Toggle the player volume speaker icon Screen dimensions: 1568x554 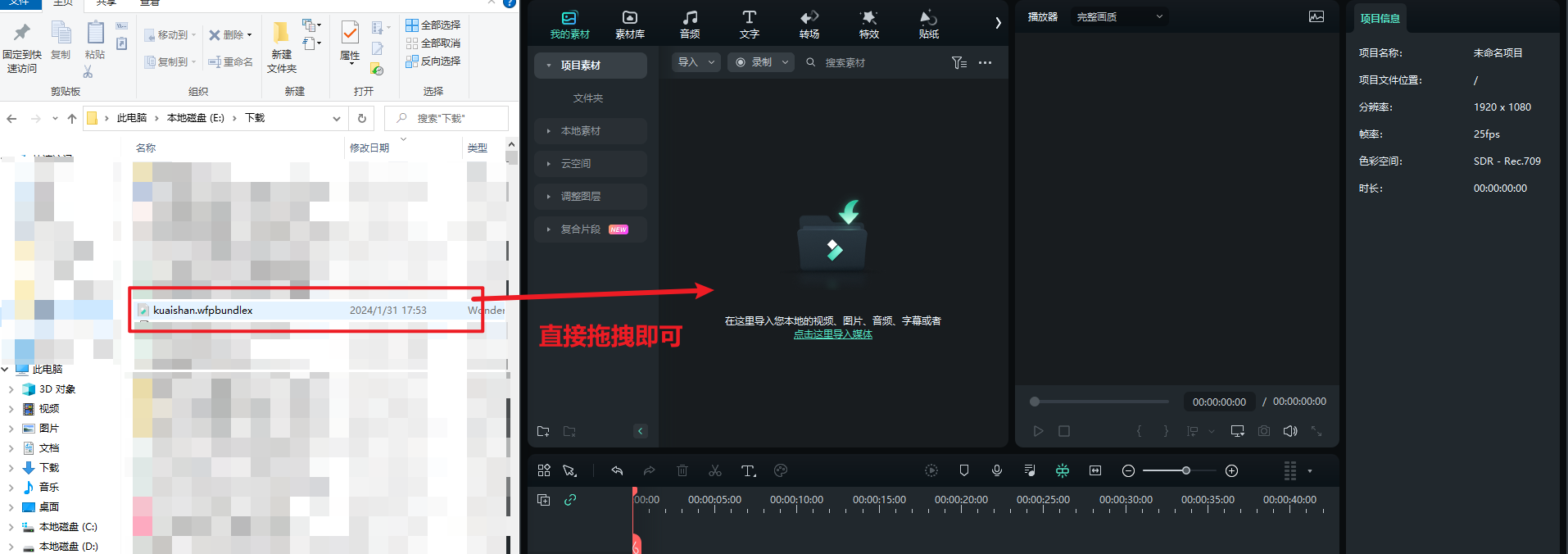click(1290, 431)
